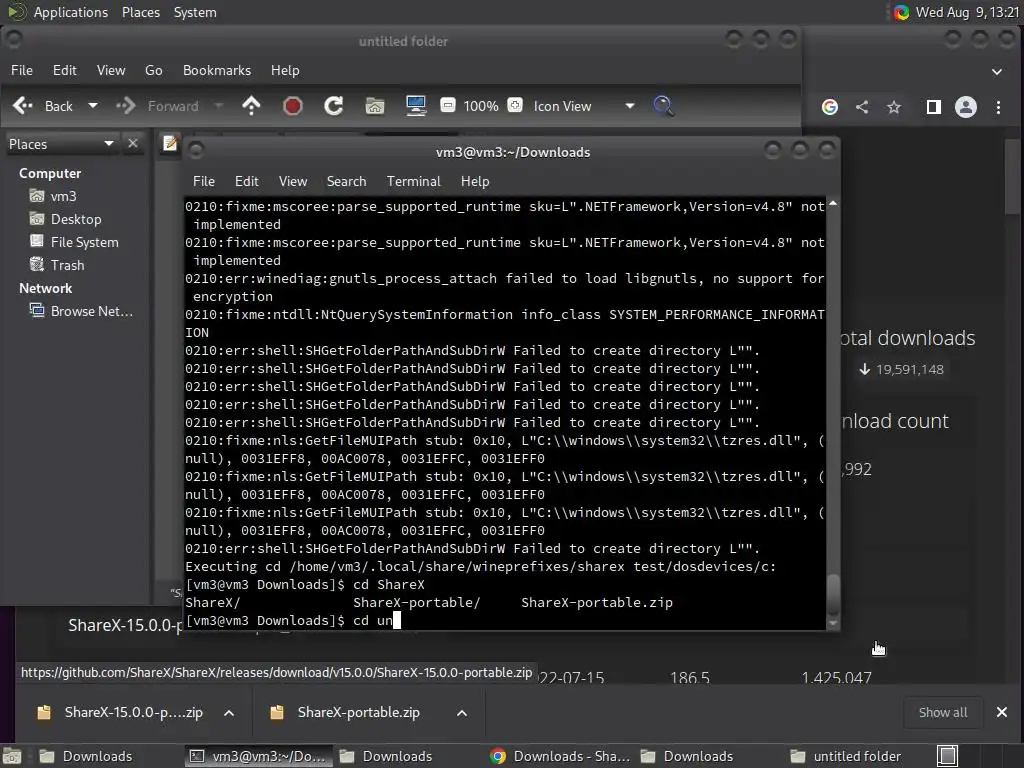1024x768 pixels.
Task: Open Forward history dropdown arrow
Action: click(219, 105)
